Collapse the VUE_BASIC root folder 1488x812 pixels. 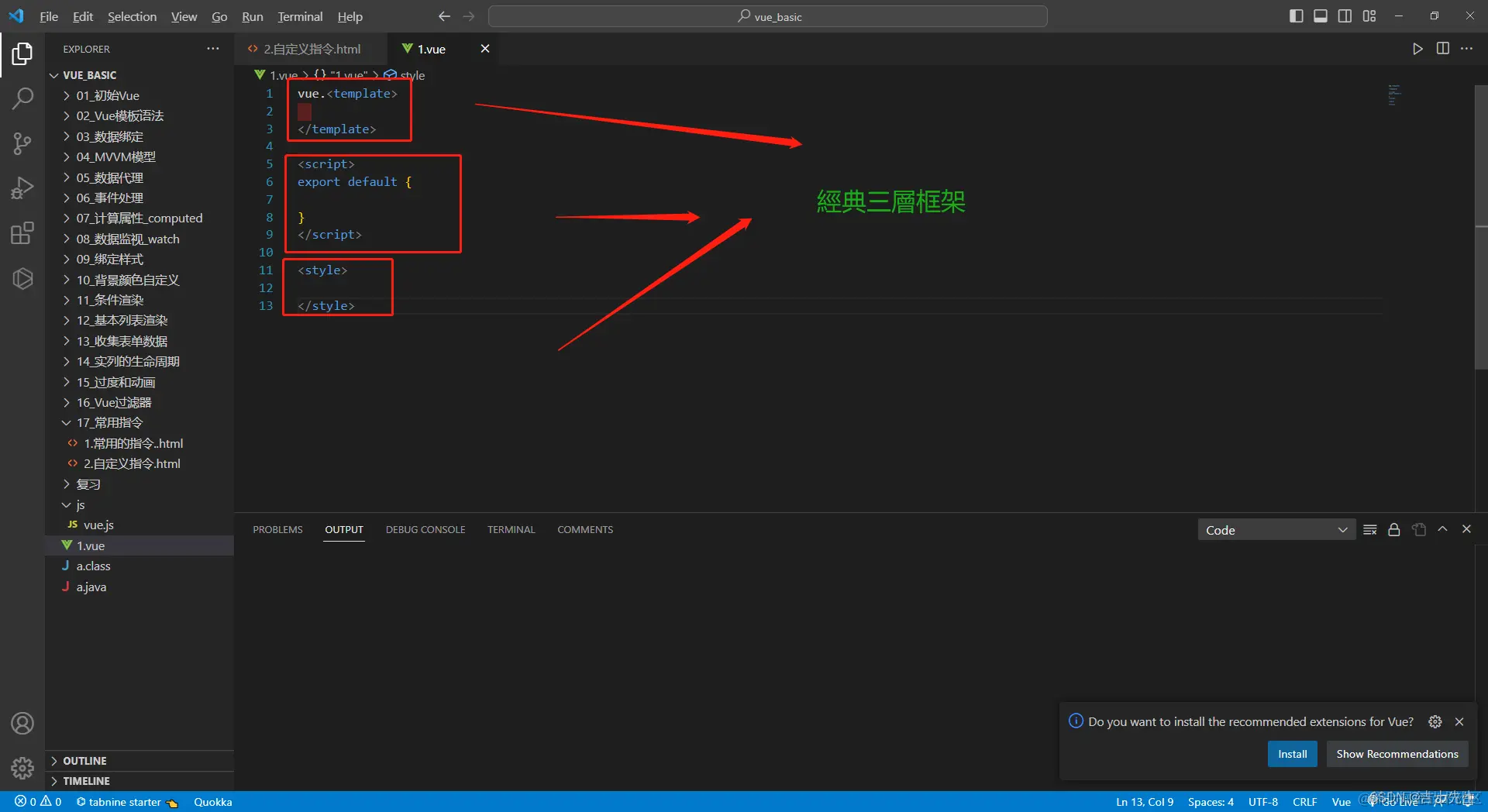(139, 75)
